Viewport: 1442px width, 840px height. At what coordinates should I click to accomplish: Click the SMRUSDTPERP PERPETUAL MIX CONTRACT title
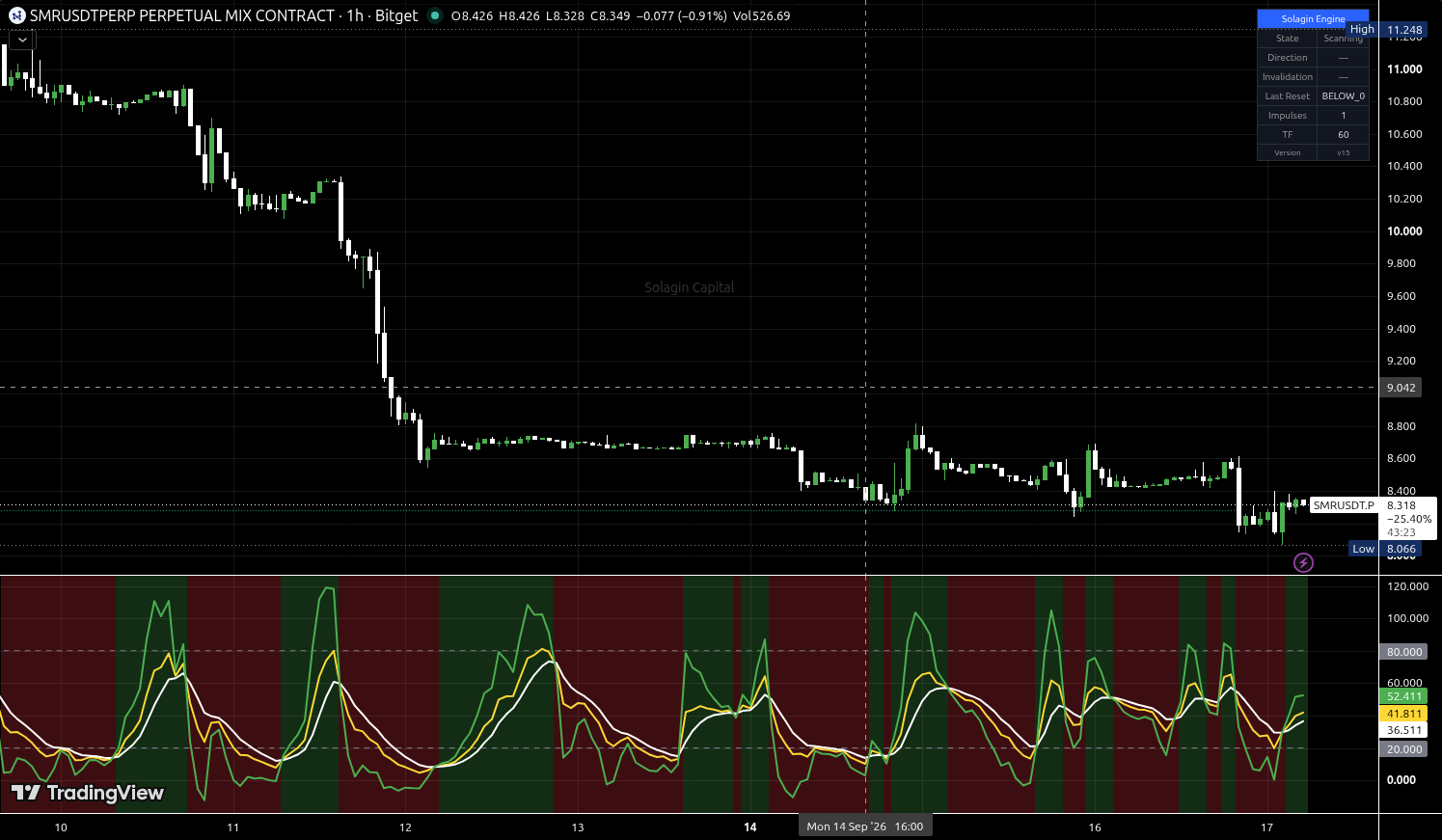point(182,15)
